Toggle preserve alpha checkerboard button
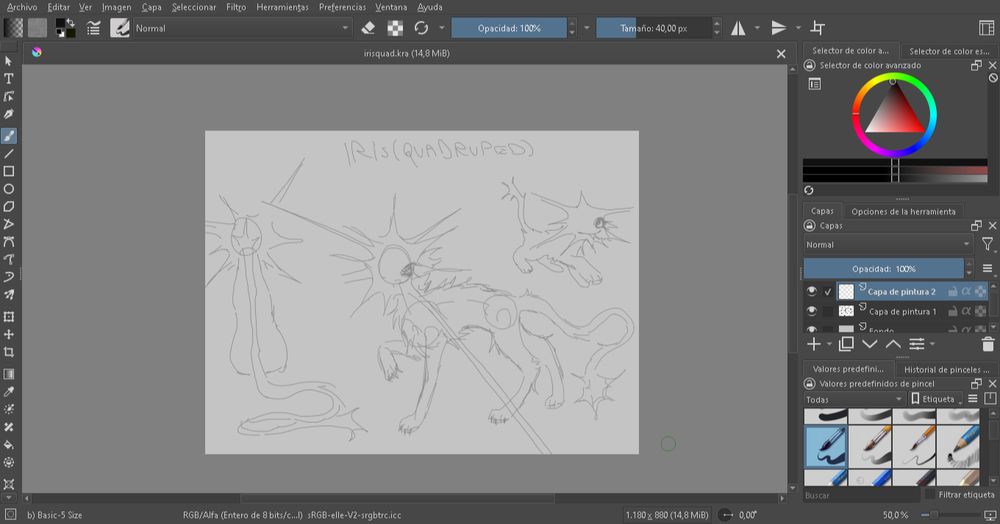Image resolution: width=1000 pixels, height=524 pixels. point(395,28)
